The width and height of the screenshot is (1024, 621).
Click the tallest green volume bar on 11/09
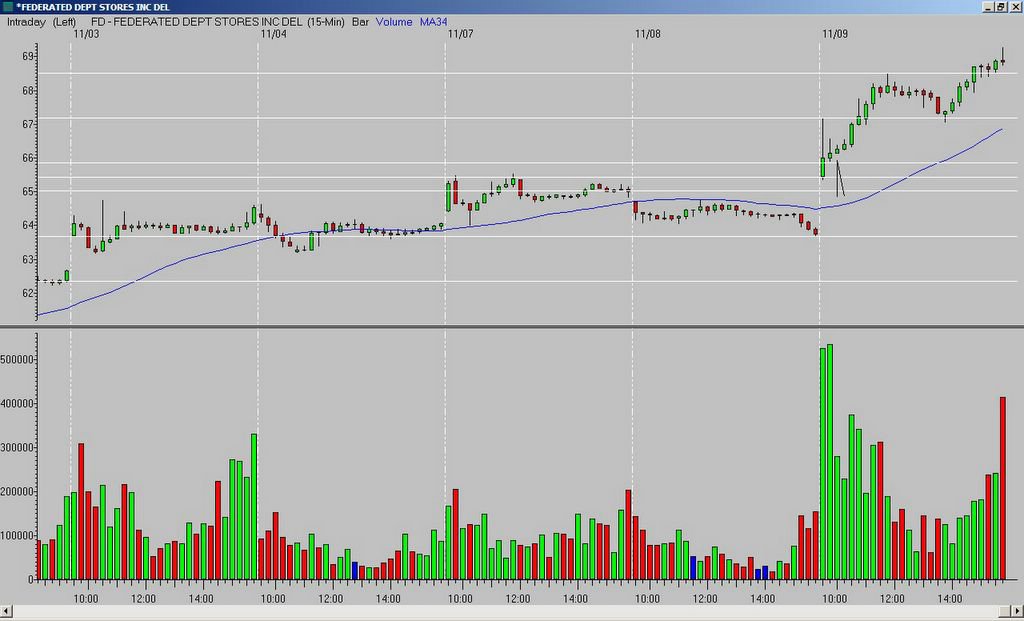point(830,462)
